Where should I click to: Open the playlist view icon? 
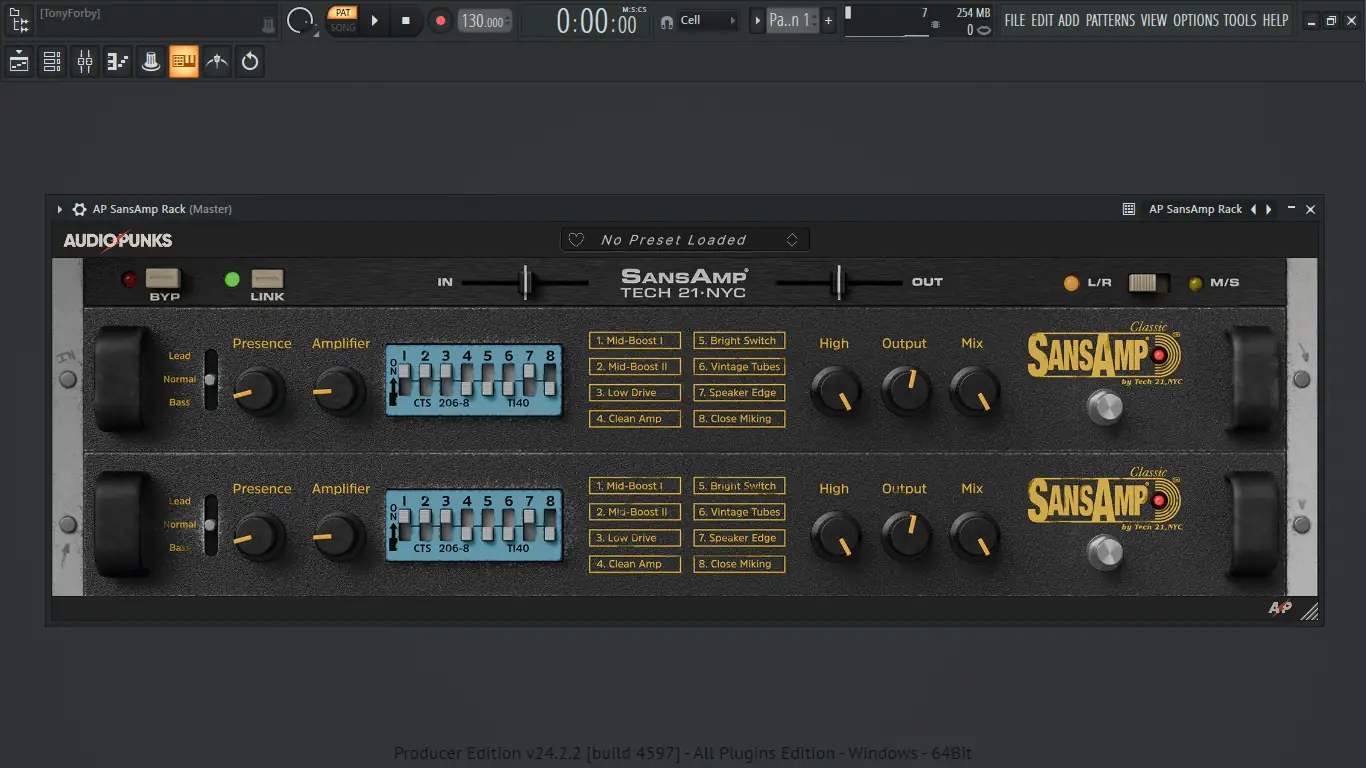click(19, 62)
